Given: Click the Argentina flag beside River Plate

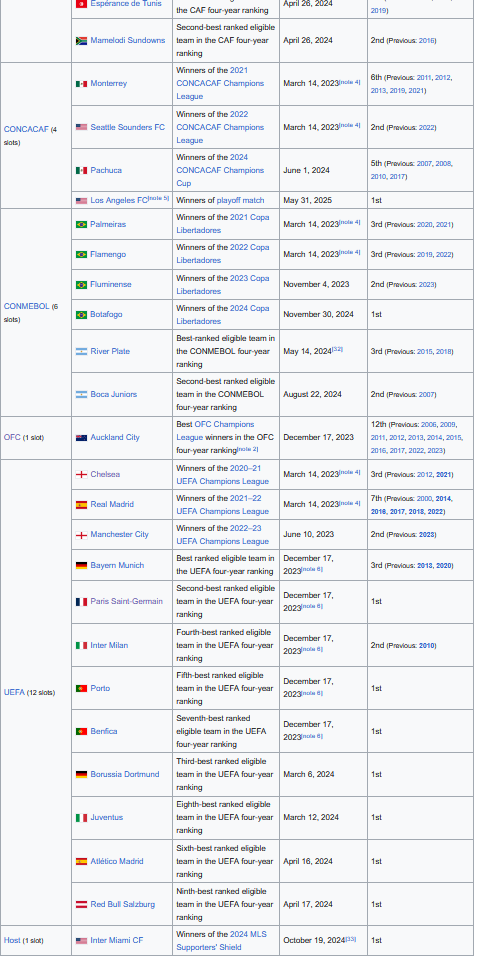Looking at the screenshot, I should (x=81, y=352).
